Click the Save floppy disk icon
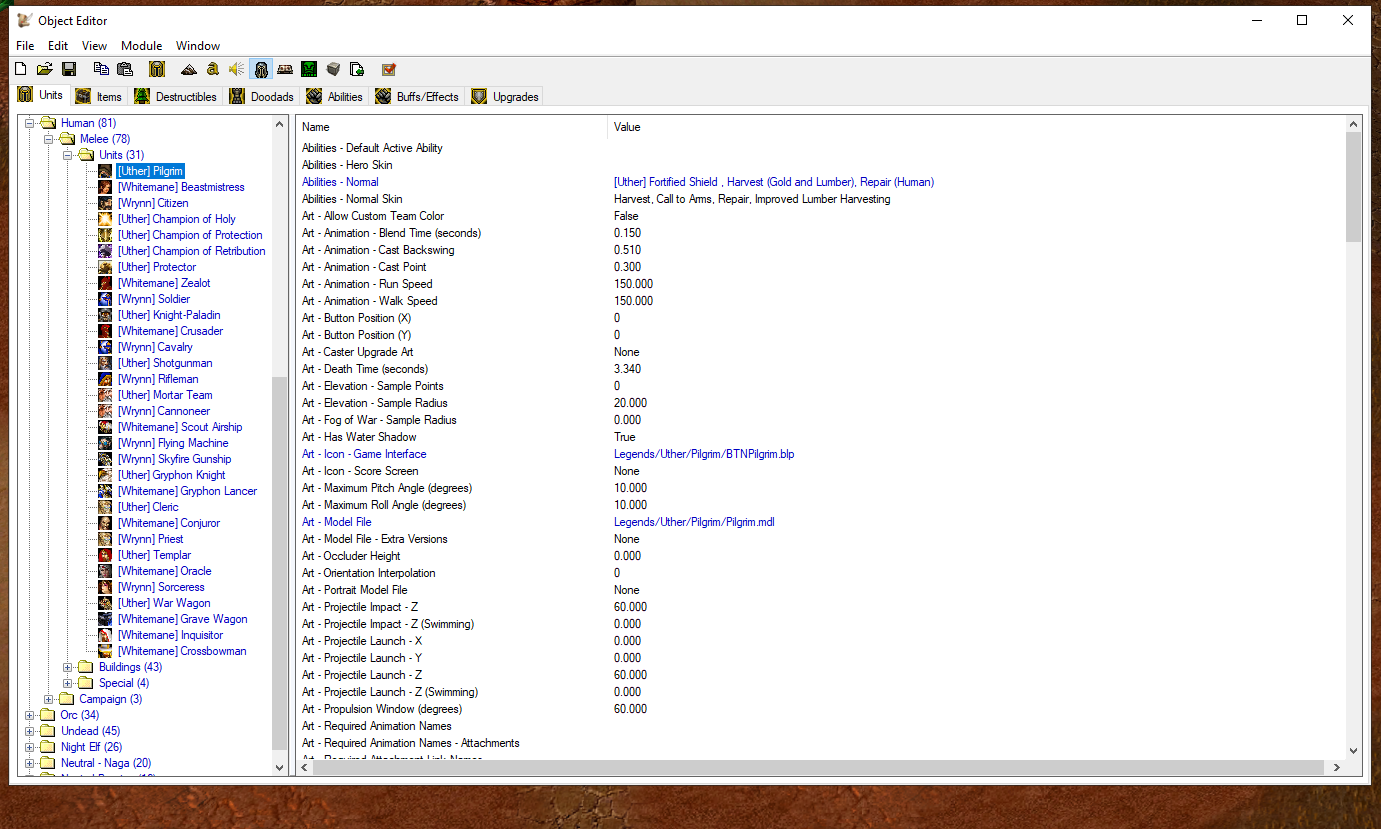Screen dimensions: 1381x829 tap(69, 69)
